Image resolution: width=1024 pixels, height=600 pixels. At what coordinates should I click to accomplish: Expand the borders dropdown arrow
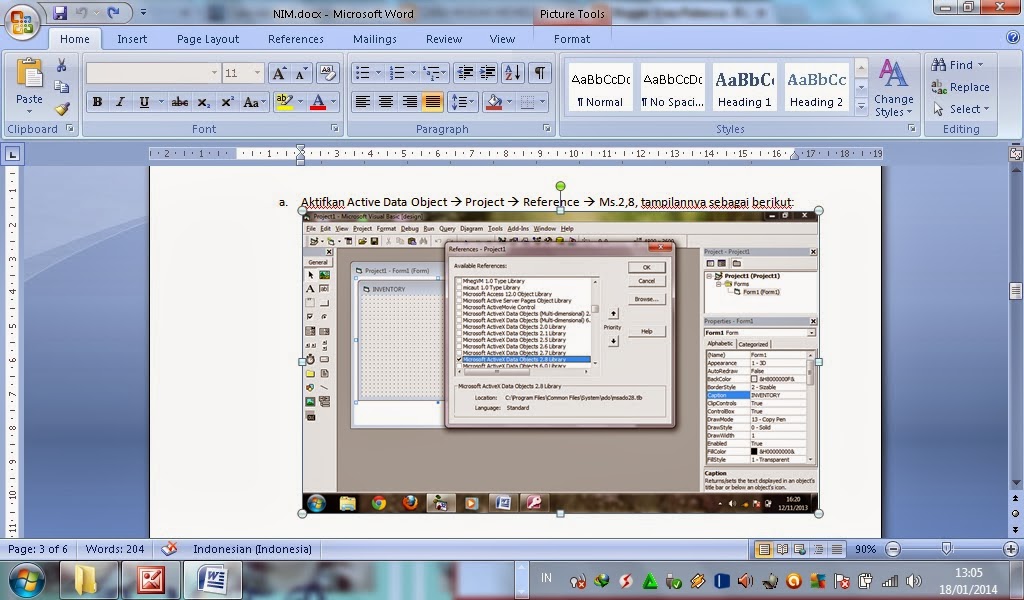coord(543,102)
